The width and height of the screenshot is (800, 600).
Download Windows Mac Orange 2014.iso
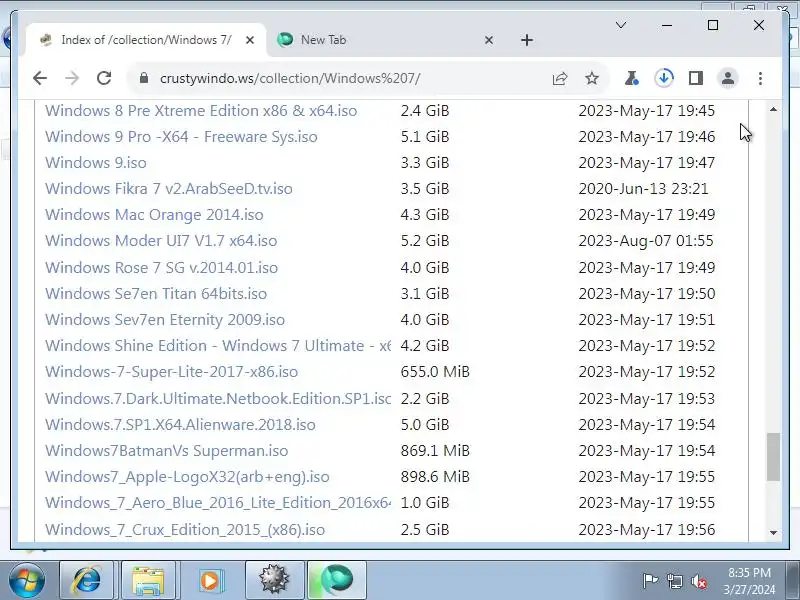(154, 215)
